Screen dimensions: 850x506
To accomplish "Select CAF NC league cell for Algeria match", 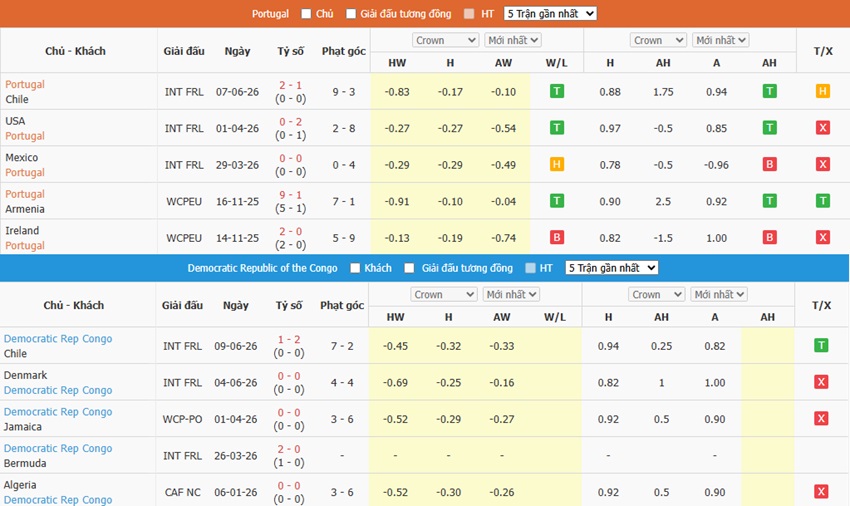I will coord(182,492).
